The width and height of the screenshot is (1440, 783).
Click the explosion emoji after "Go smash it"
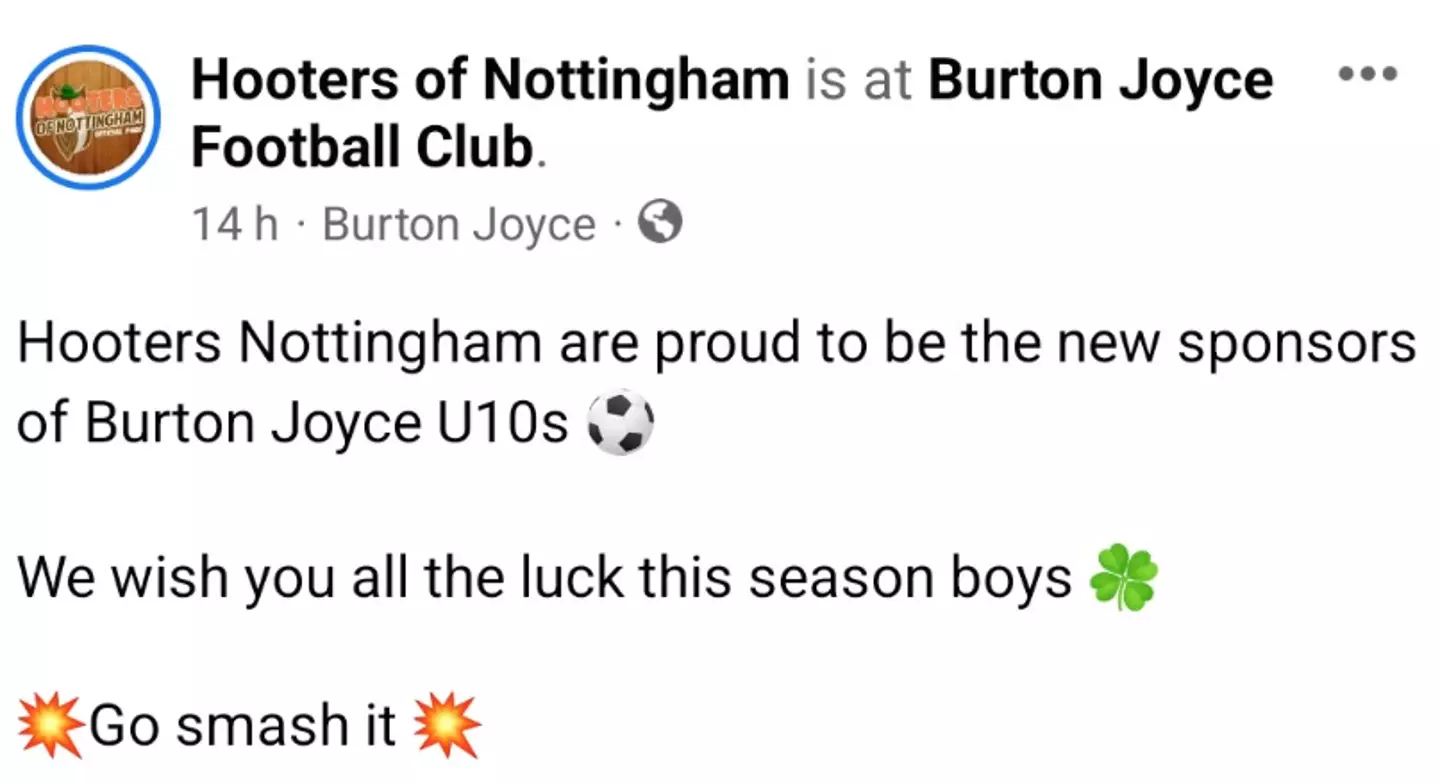446,725
